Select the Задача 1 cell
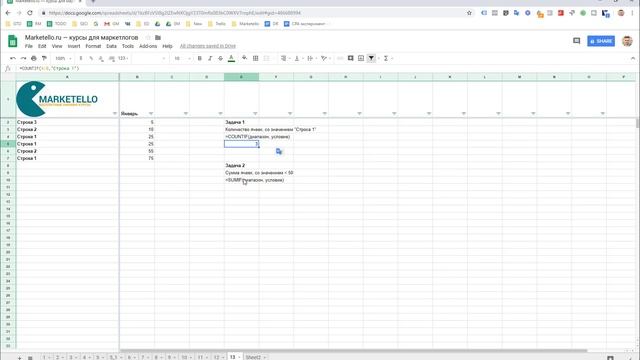 (241, 122)
